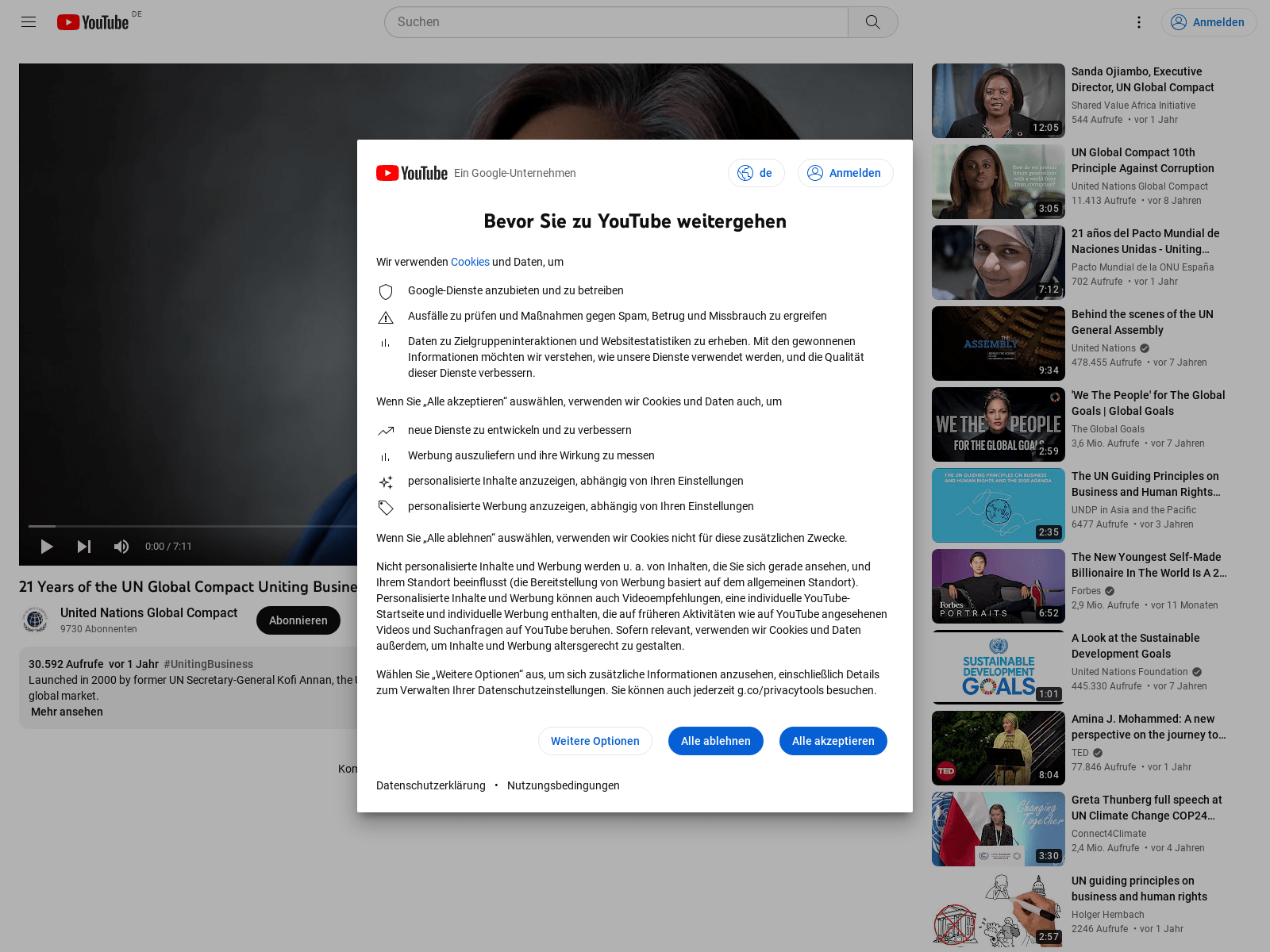Open Behind the scenes UN General Assembly thumbnail

click(999, 344)
